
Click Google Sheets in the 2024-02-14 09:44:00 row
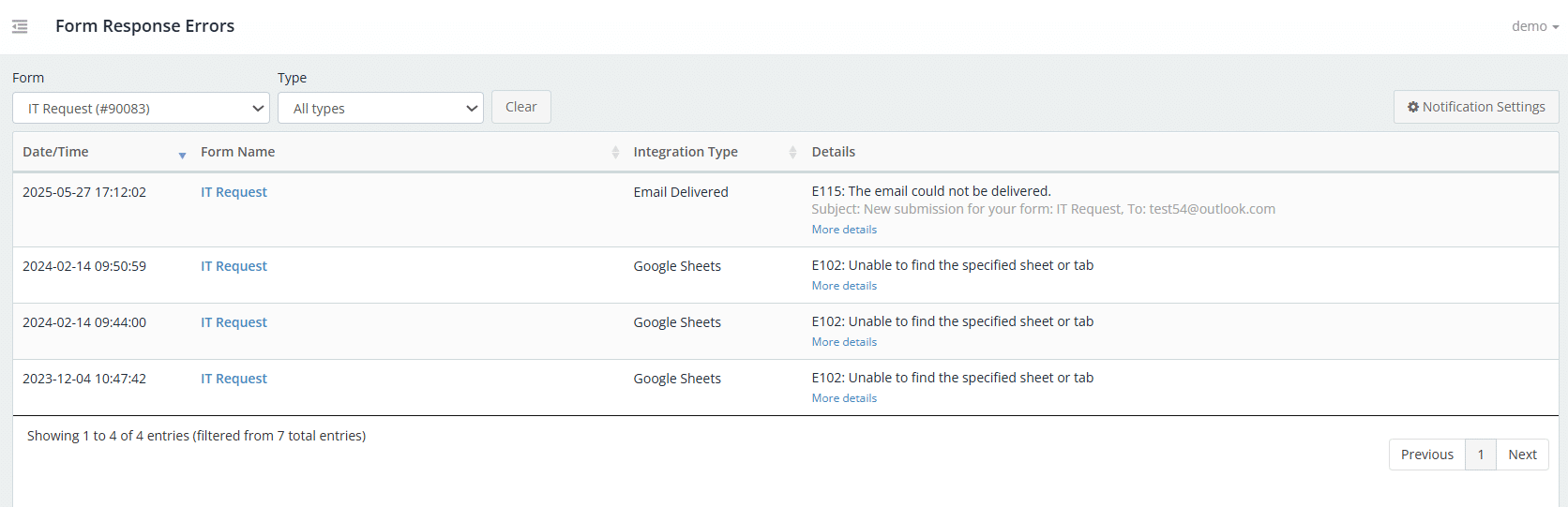[677, 322]
